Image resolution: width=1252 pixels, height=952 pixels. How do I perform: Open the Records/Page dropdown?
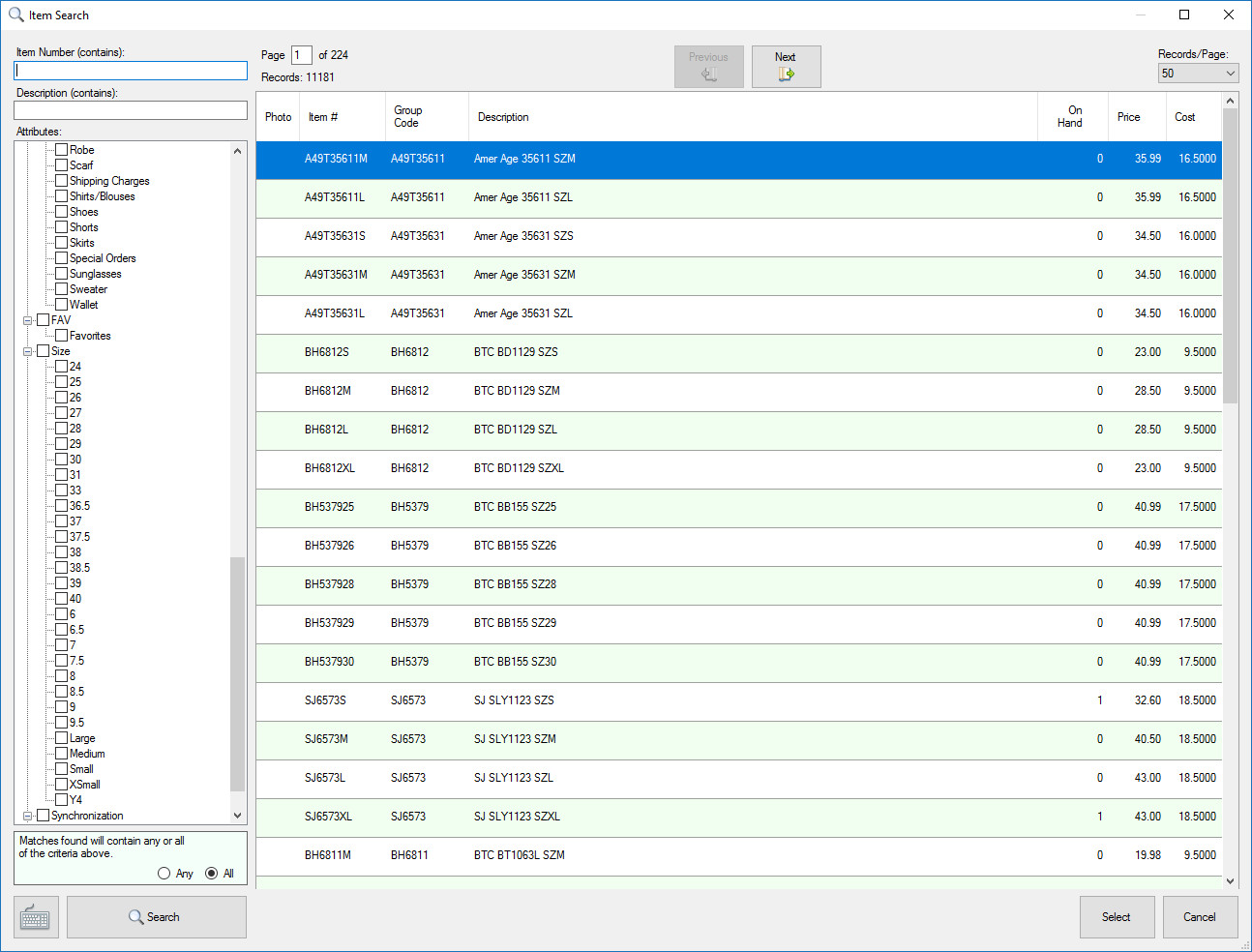pyautogui.click(x=1198, y=74)
